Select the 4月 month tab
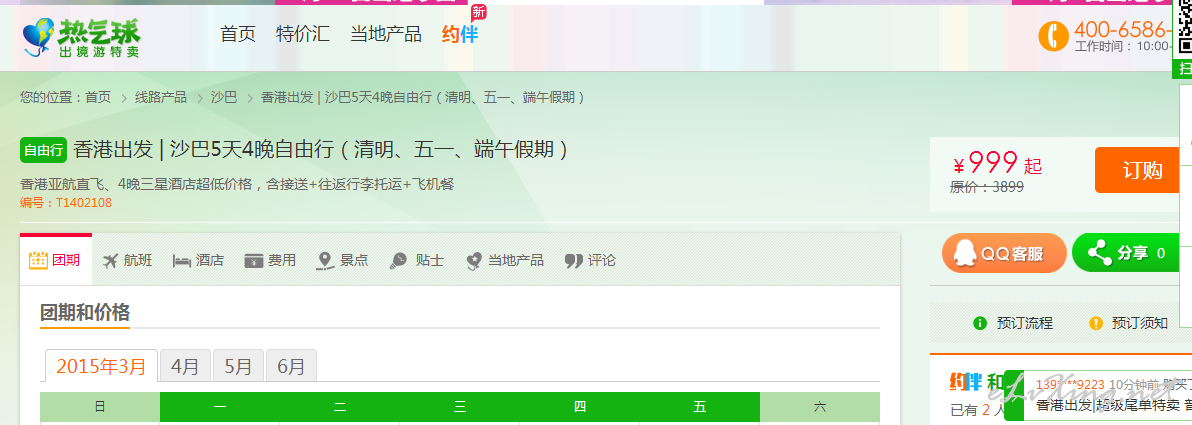 coord(185,366)
